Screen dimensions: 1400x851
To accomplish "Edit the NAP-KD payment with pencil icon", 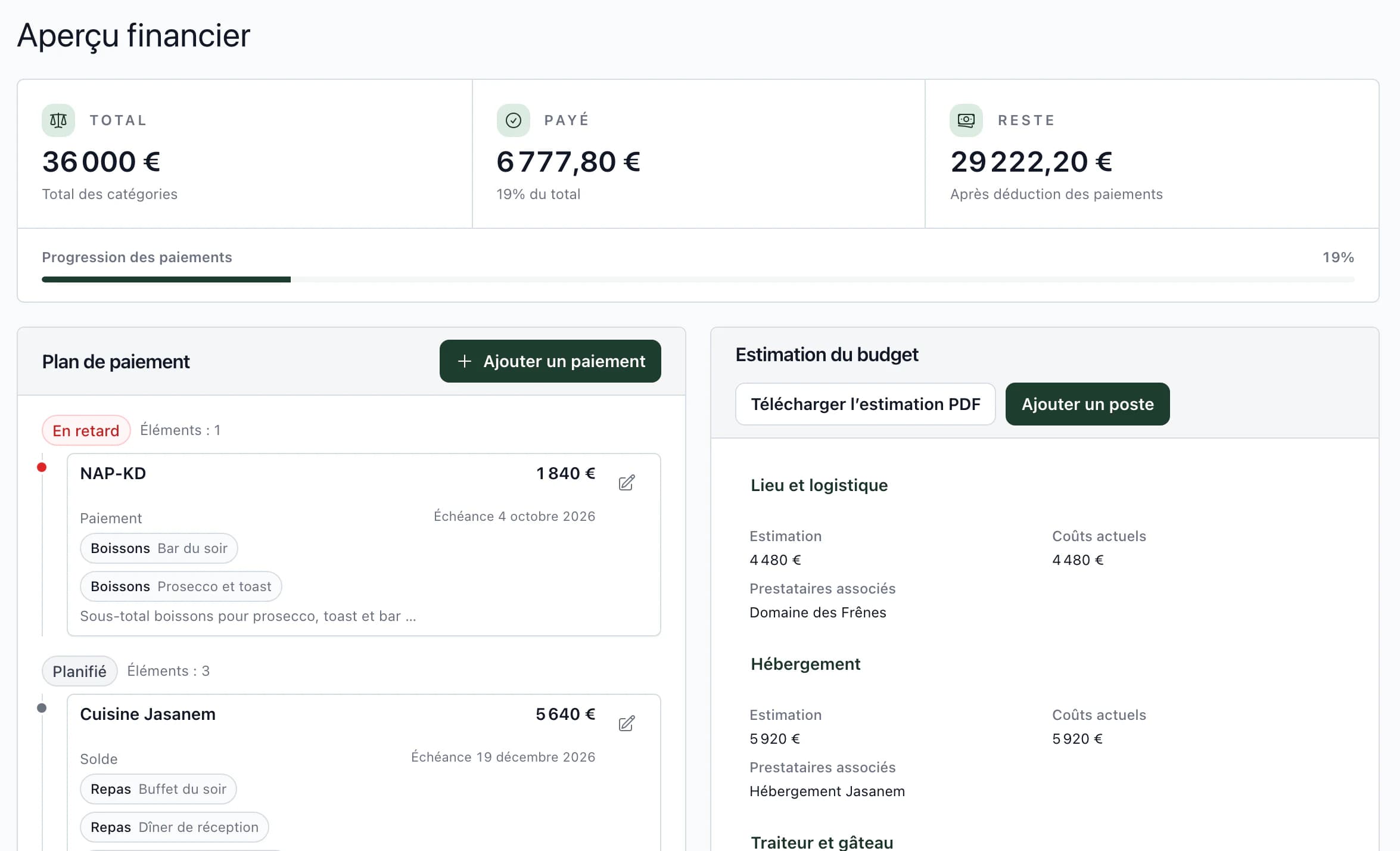I will tap(627, 482).
